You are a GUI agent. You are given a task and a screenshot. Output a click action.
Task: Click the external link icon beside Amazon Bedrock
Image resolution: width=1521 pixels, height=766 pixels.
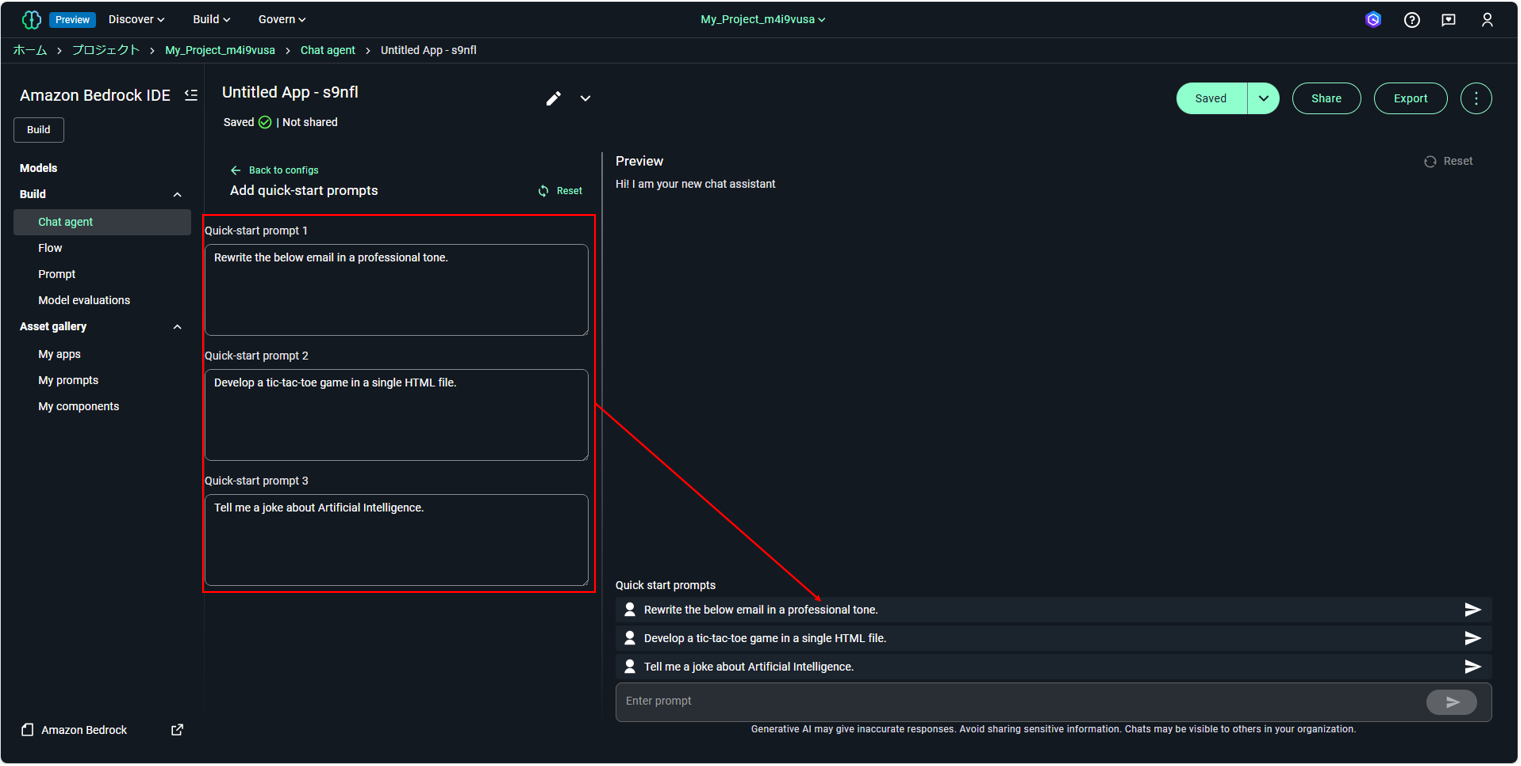point(177,730)
